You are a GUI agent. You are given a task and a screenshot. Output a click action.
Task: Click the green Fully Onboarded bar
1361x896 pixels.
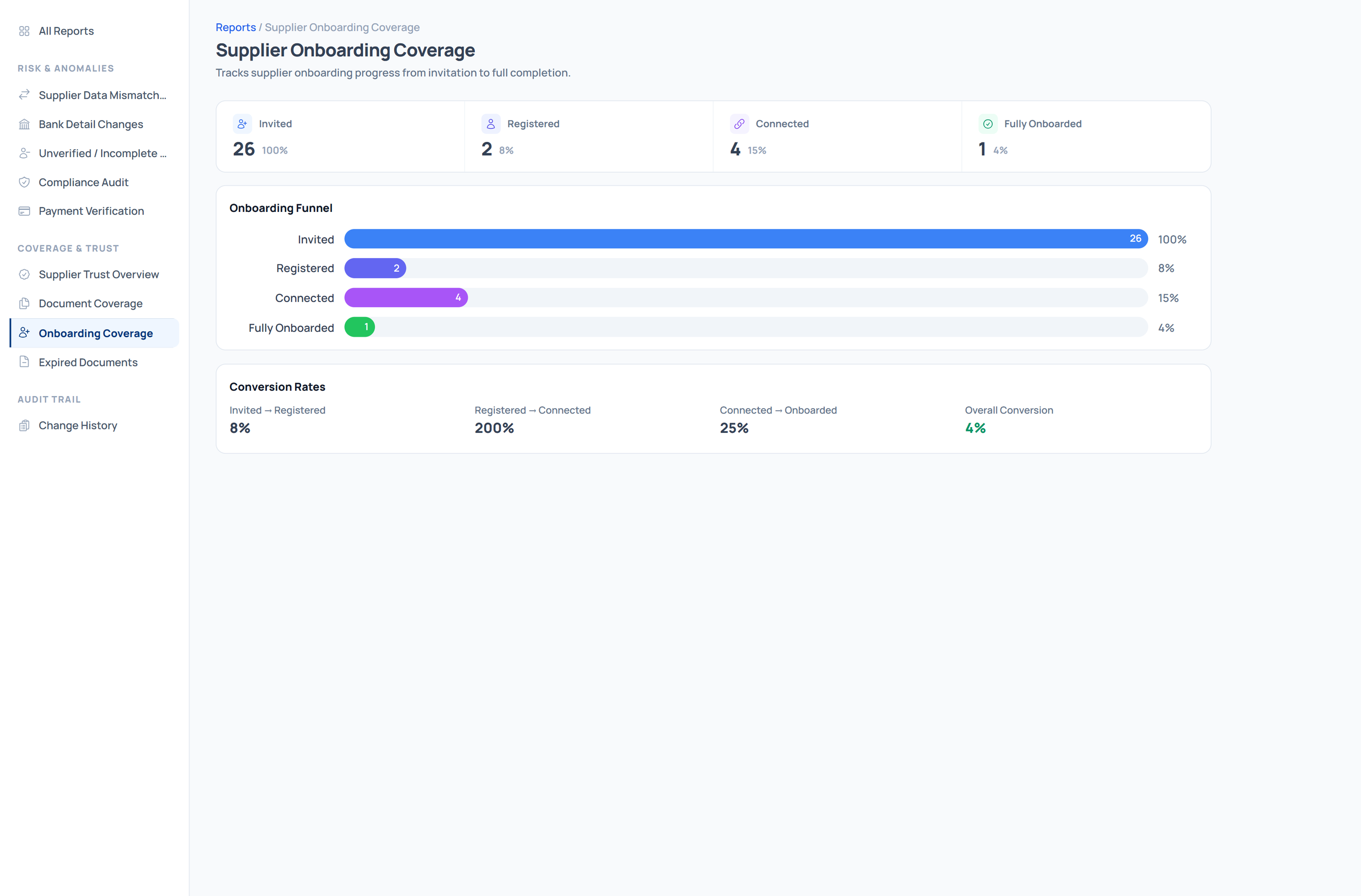point(360,327)
